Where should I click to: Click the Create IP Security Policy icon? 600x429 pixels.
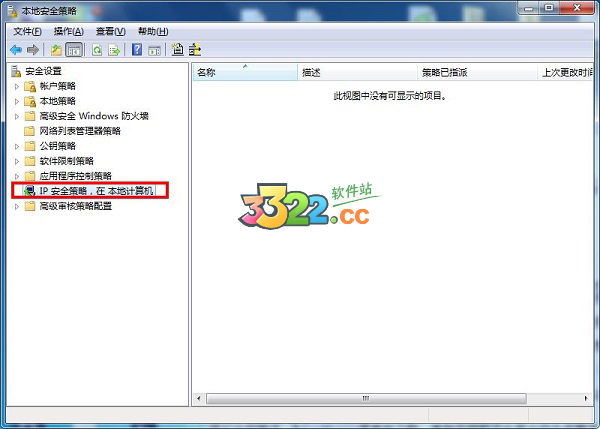177,49
